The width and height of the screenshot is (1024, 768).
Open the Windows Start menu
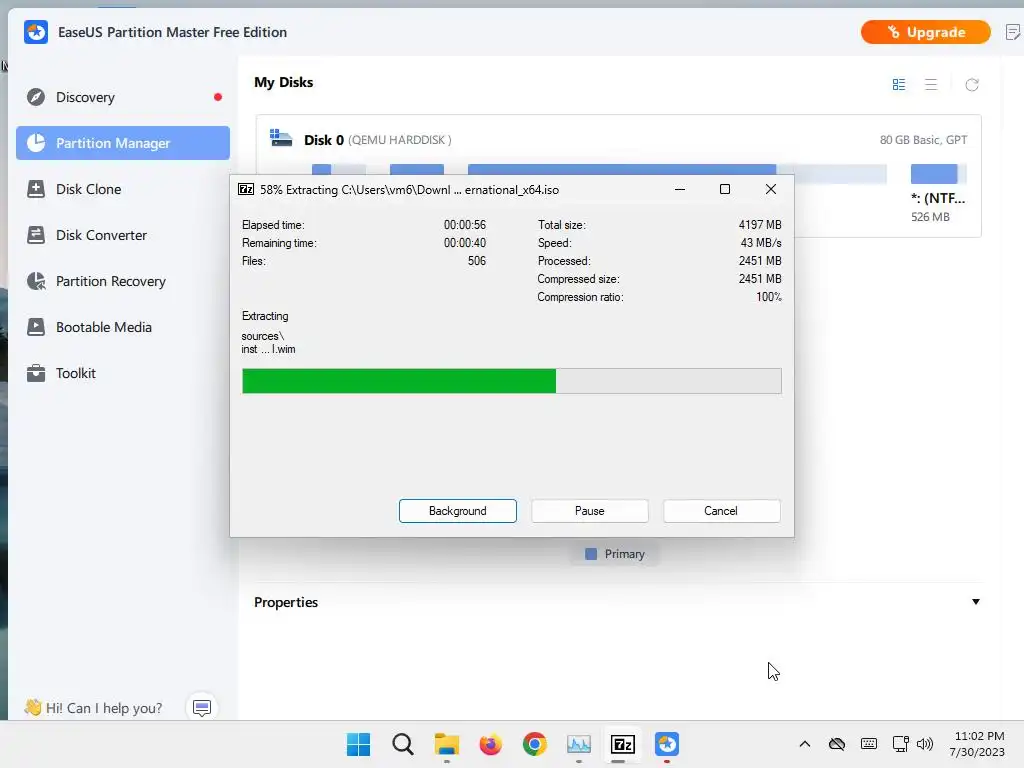coord(359,744)
